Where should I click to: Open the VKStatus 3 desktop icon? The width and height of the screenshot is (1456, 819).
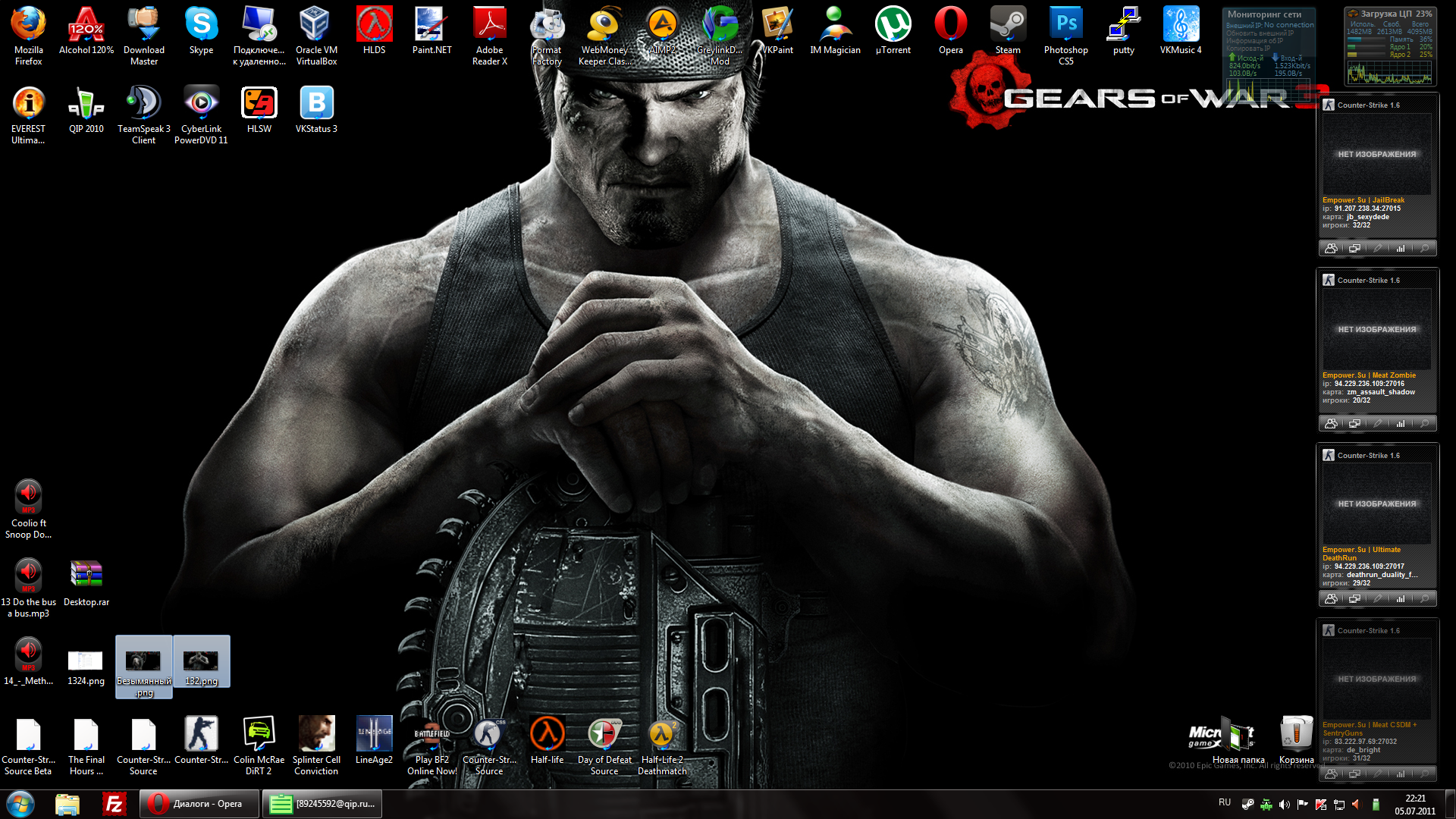pyautogui.click(x=316, y=111)
